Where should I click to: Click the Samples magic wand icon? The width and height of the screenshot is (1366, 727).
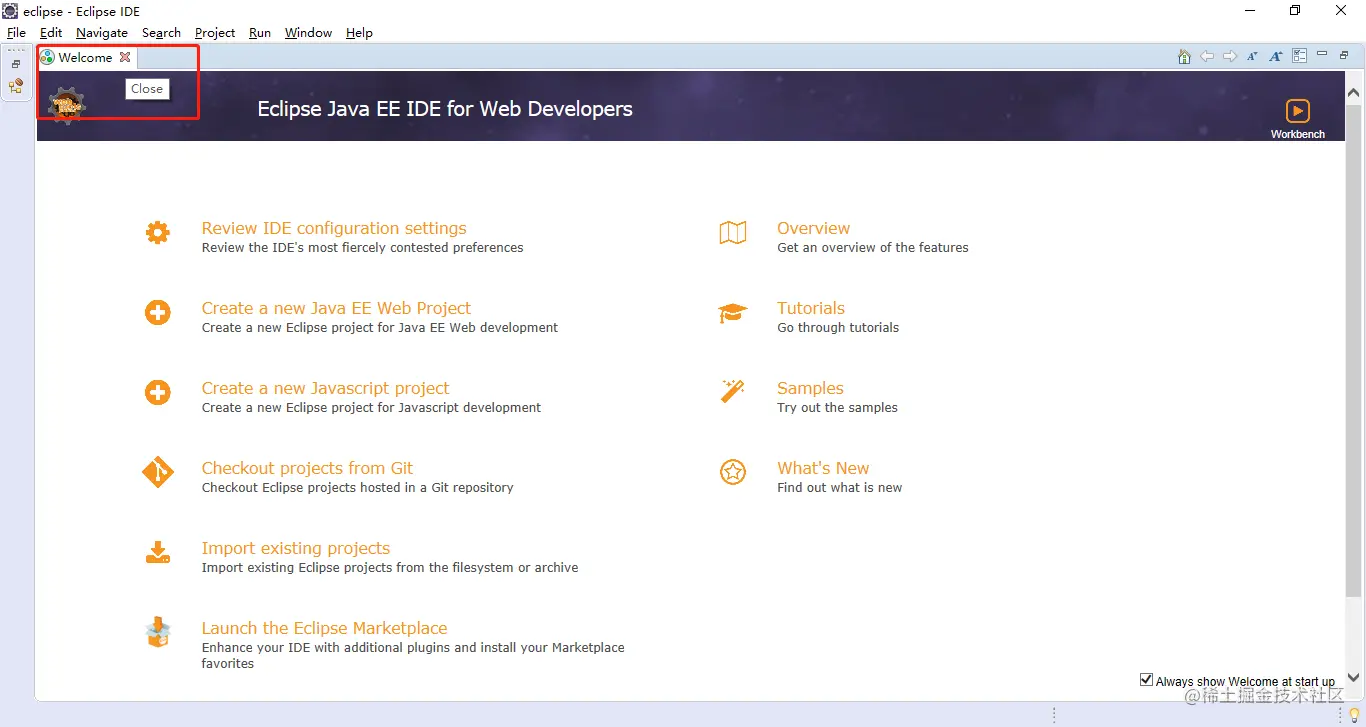pos(733,391)
